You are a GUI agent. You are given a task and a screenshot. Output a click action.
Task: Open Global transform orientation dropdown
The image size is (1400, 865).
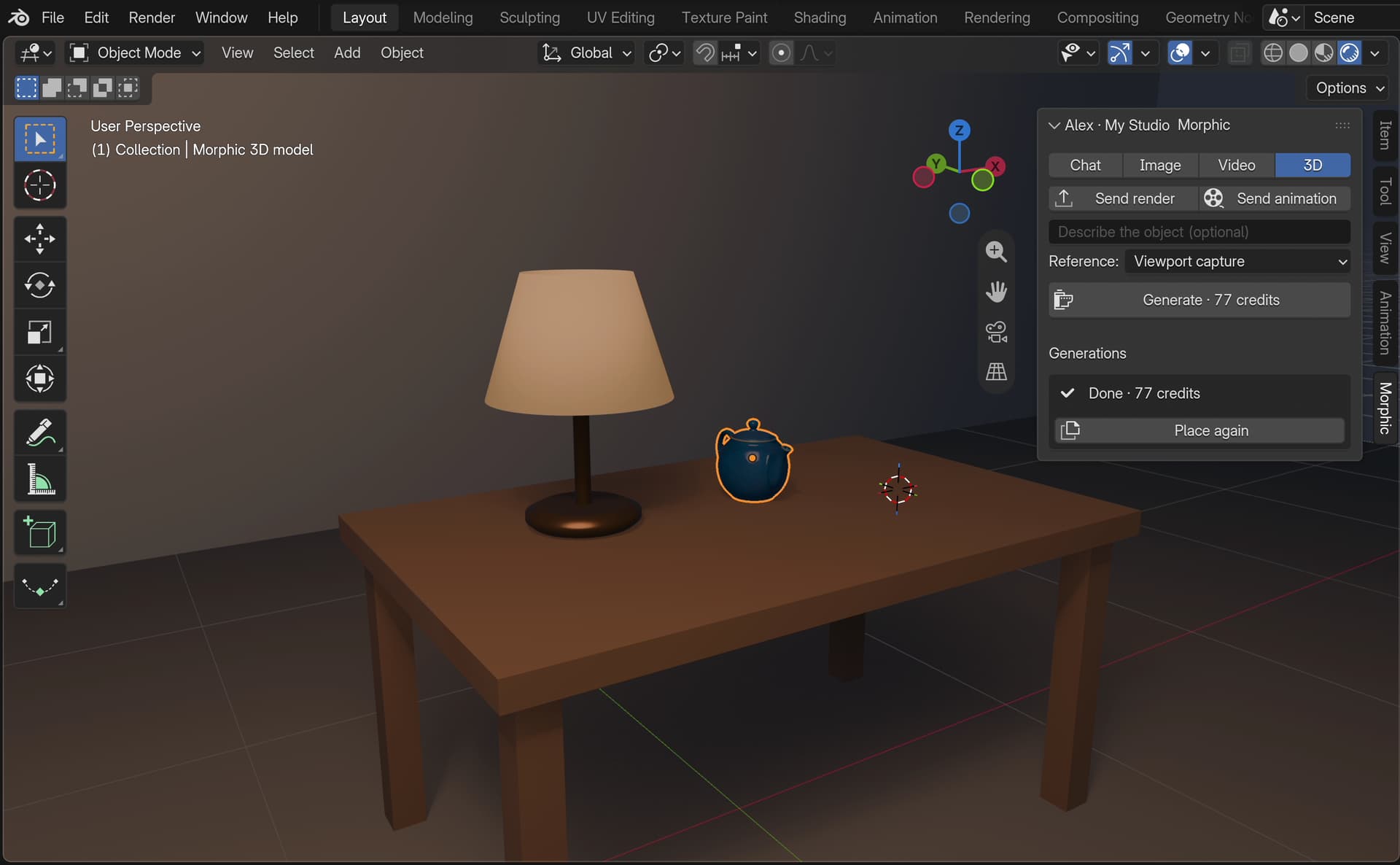tap(586, 53)
